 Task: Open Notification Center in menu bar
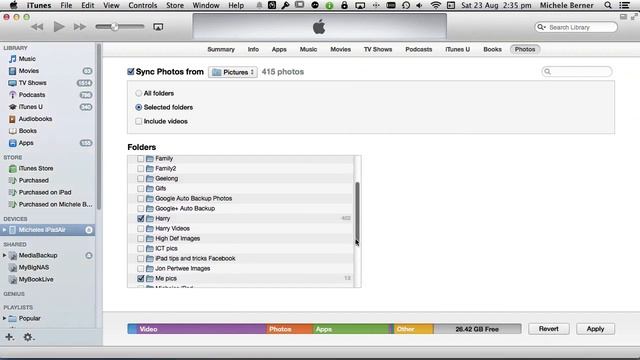pyautogui.click(x=624, y=5)
